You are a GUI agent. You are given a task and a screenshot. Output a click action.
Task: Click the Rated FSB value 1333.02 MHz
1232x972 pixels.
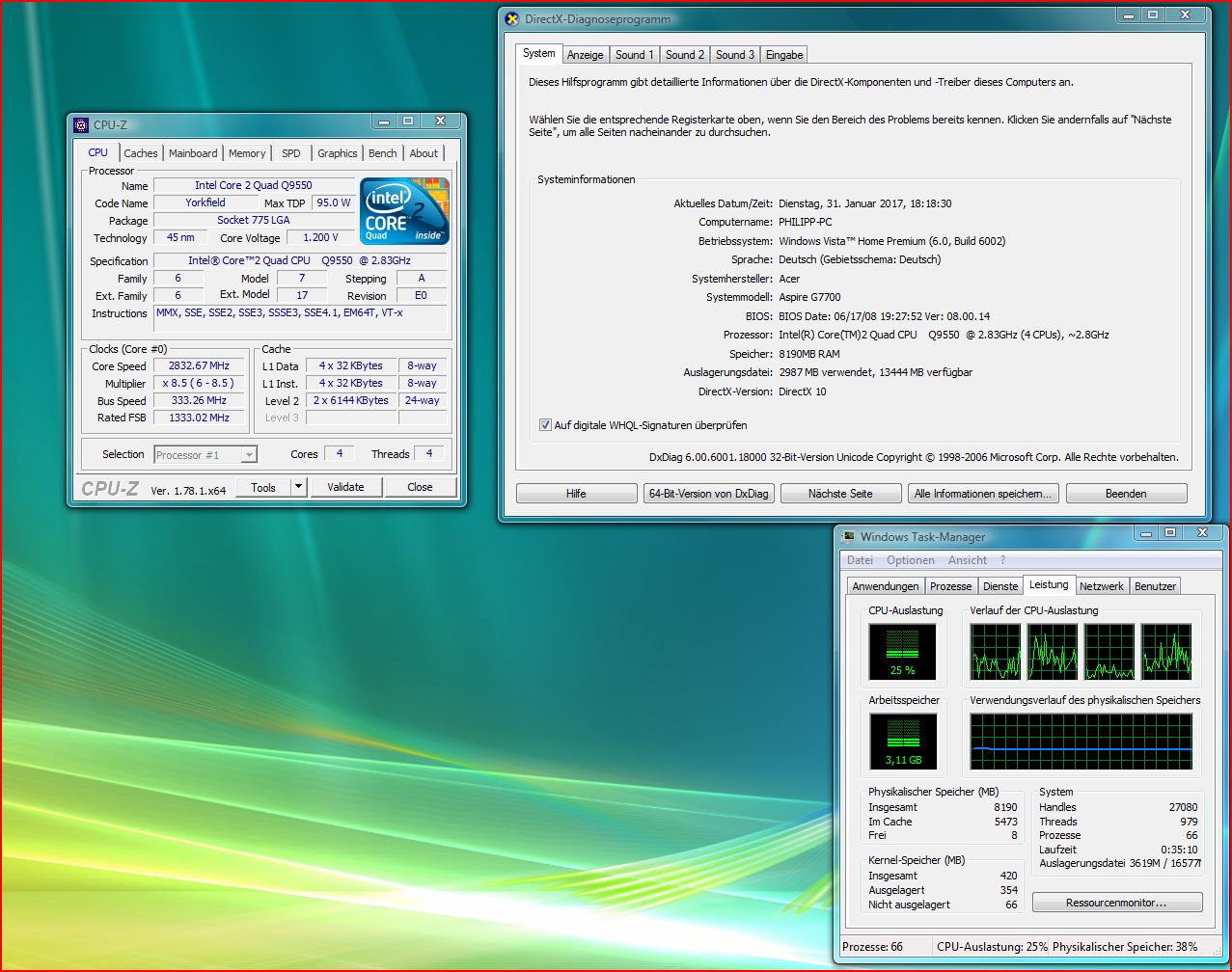200,418
